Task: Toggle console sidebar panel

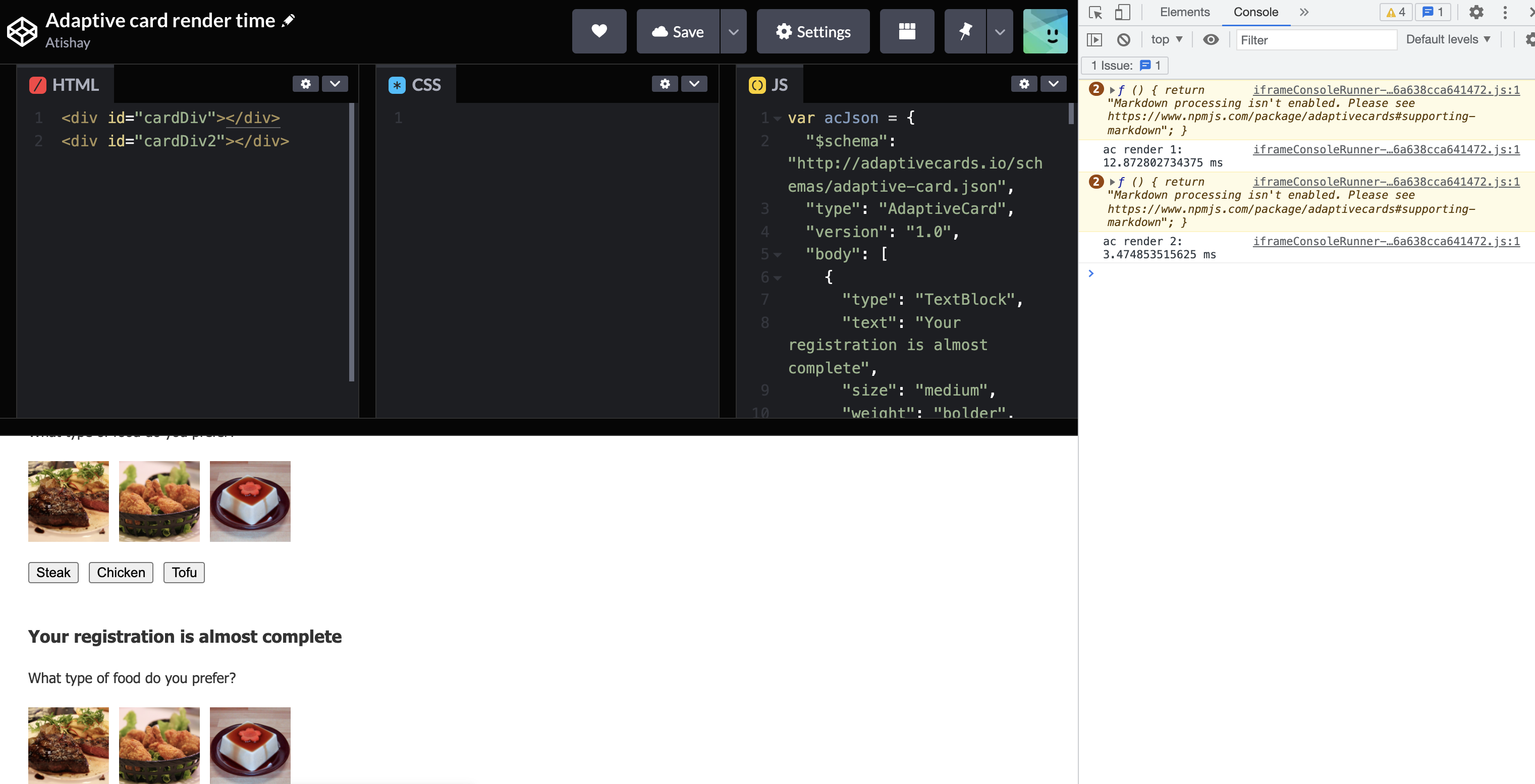Action: coord(1094,40)
